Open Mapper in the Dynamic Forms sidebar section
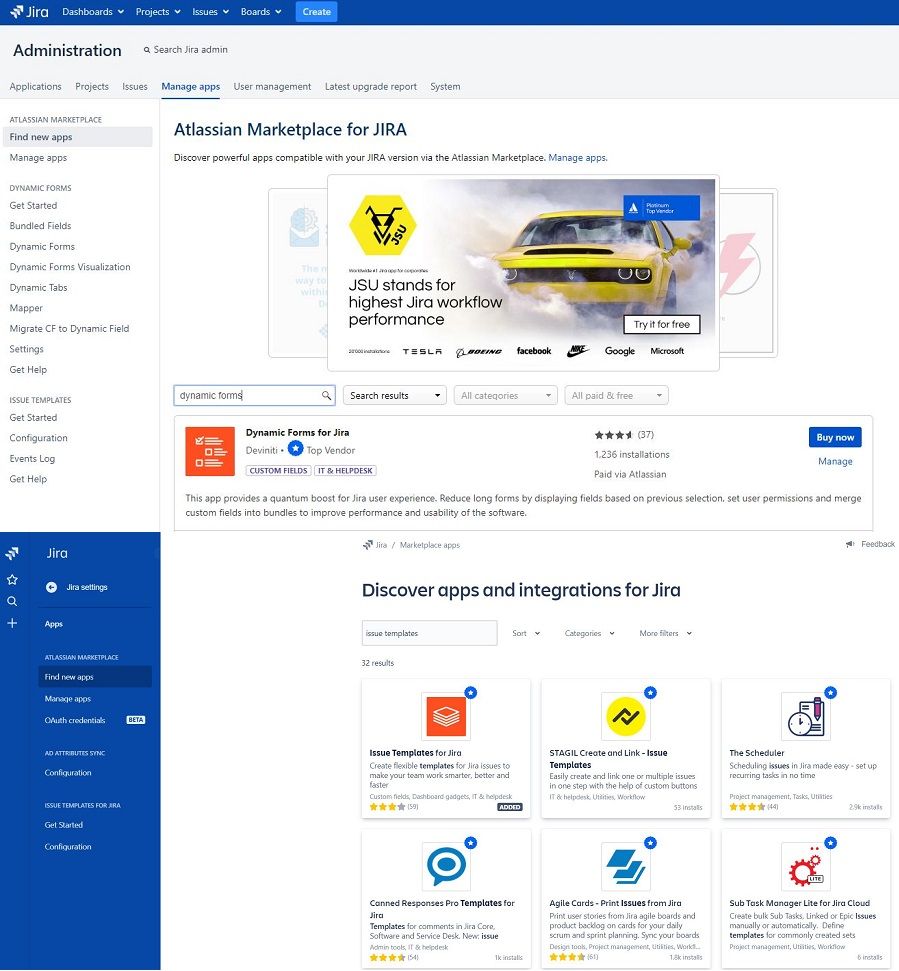The height and width of the screenshot is (971, 899). [26, 308]
